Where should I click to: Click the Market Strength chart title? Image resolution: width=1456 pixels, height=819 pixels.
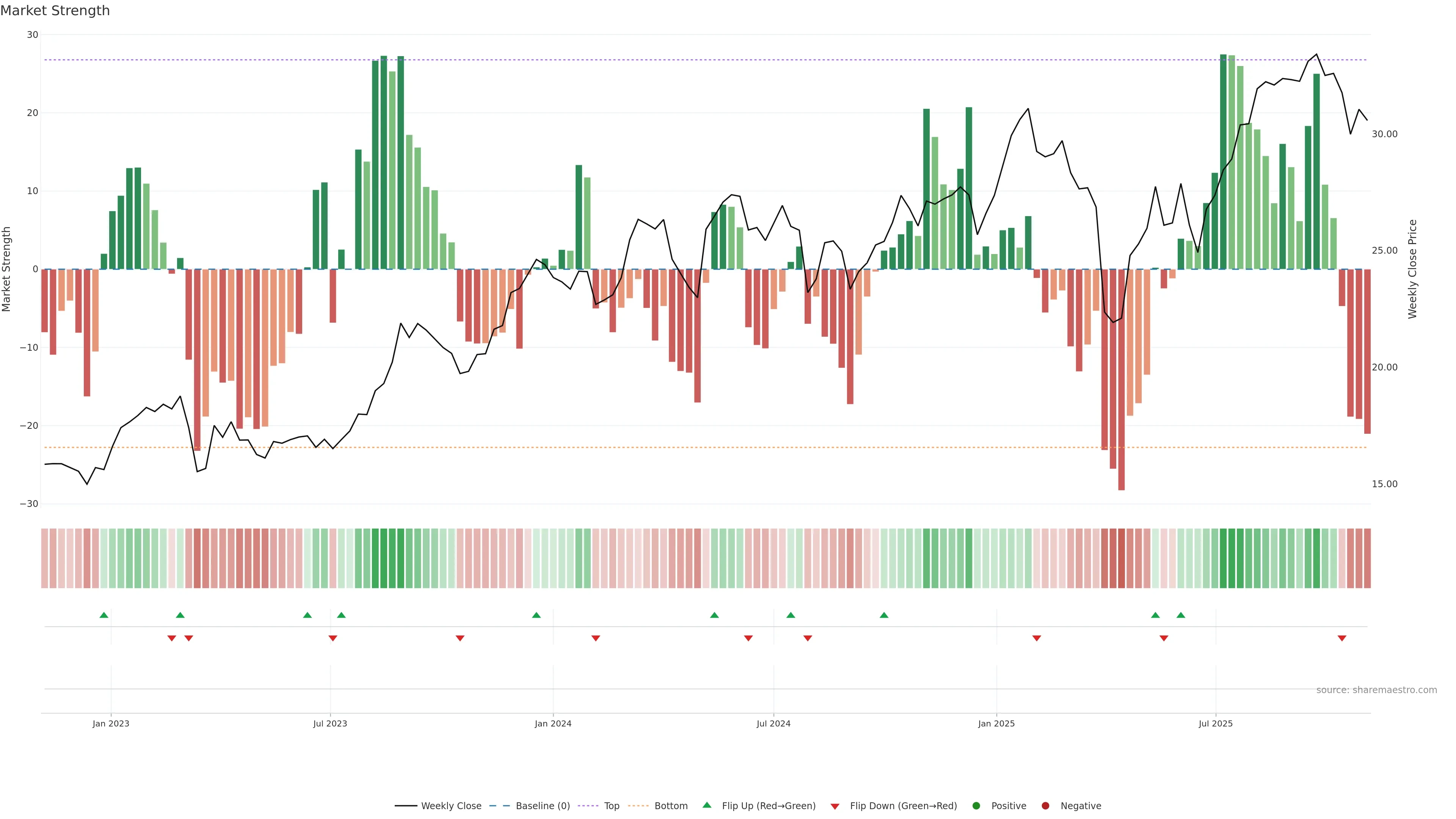click(55, 11)
